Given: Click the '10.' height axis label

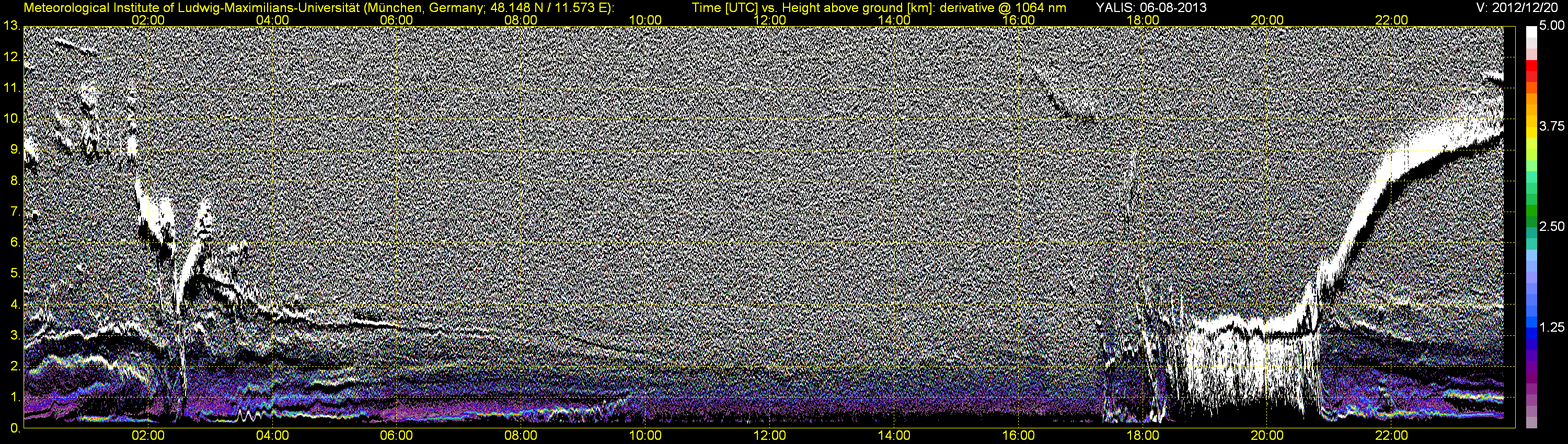Looking at the screenshot, I should pos(11,119).
